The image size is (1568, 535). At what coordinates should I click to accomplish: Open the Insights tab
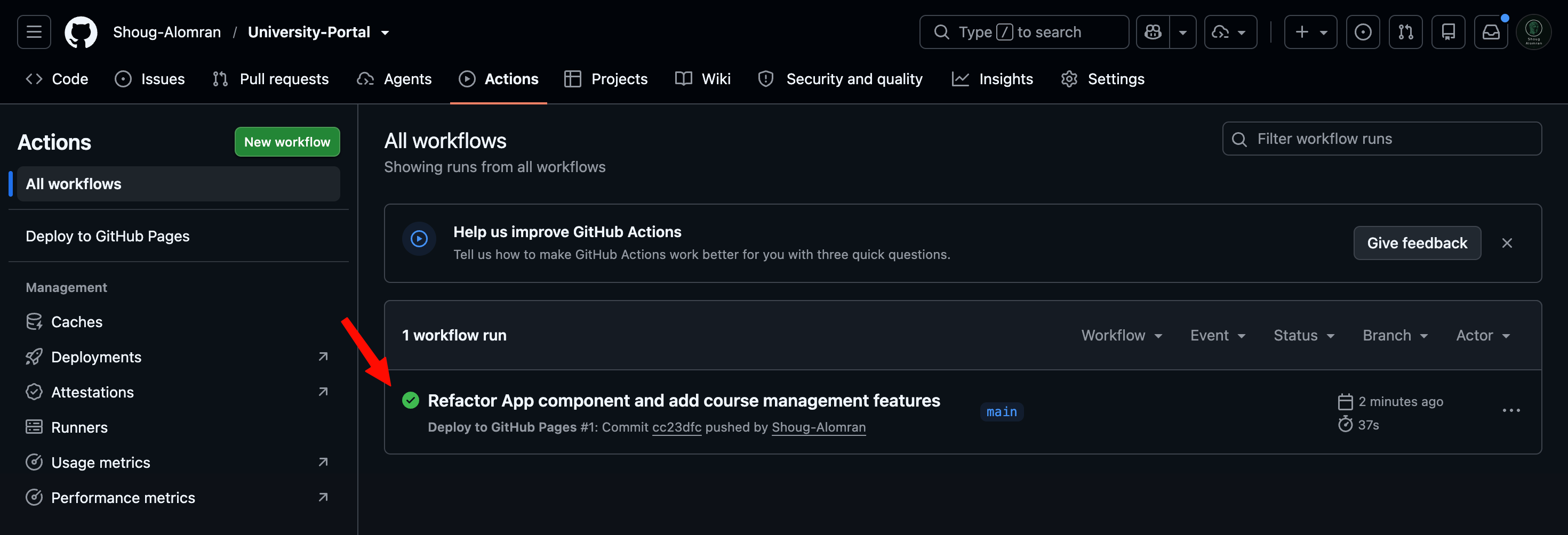(x=992, y=79)
